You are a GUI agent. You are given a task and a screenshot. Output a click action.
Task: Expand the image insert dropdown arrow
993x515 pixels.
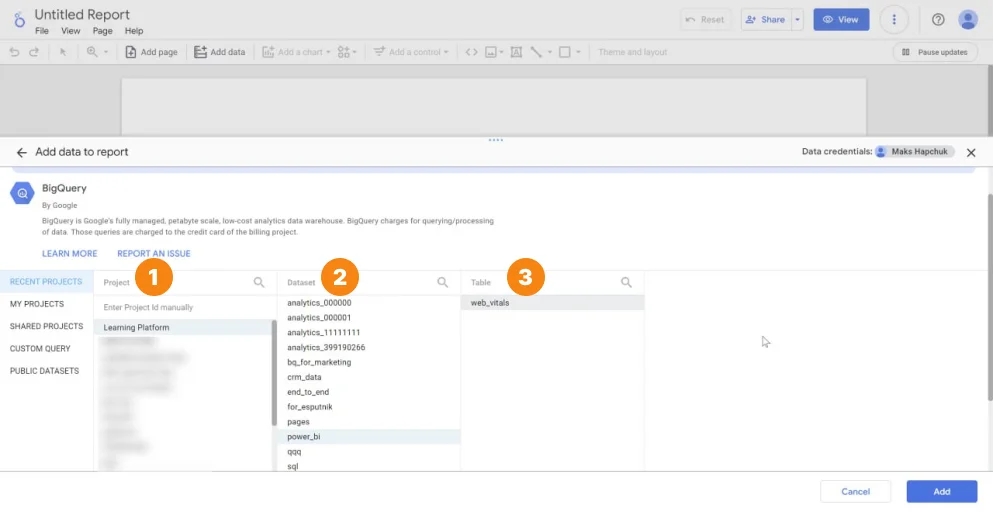[501, 52]
